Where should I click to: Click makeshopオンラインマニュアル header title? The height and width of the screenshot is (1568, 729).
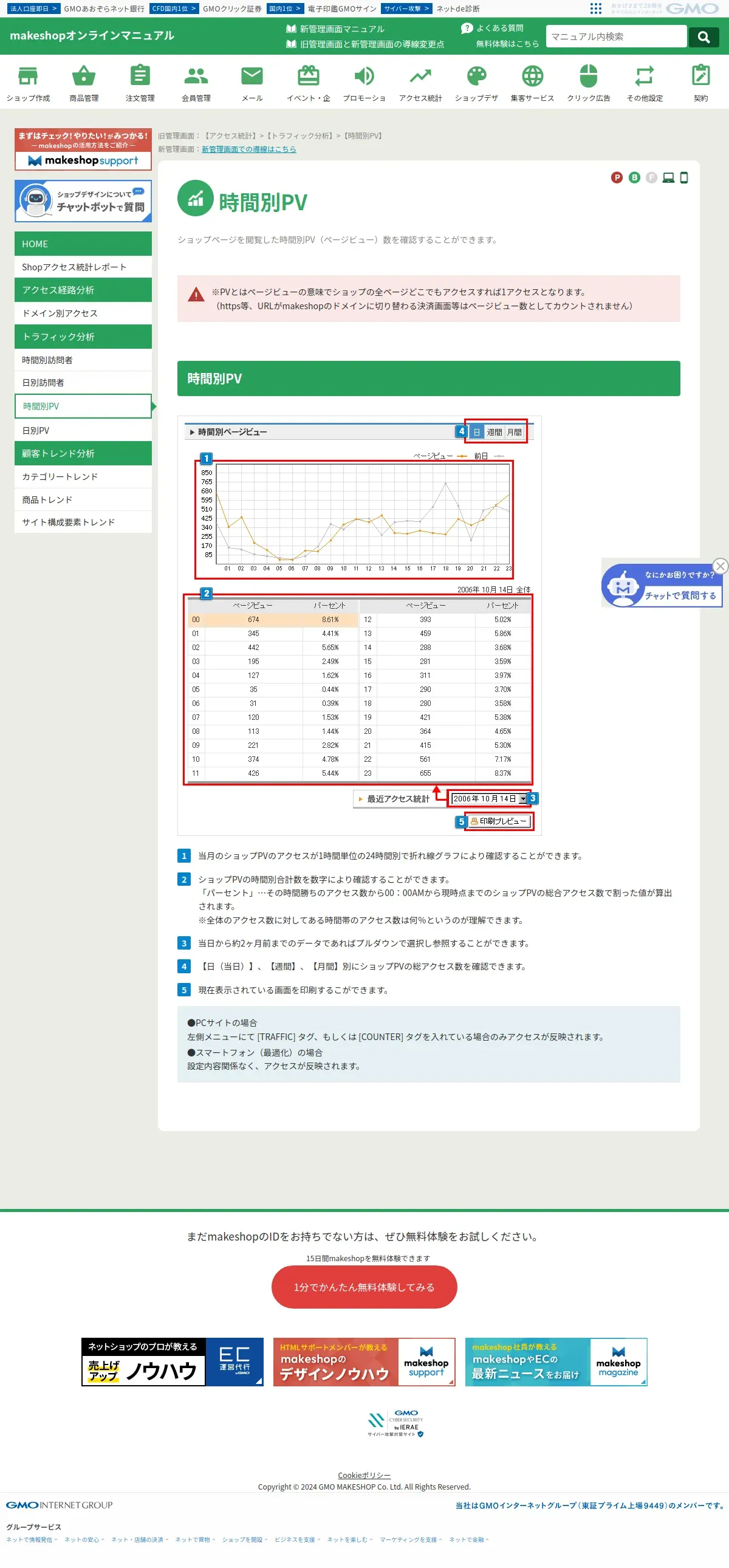[x=92, y=35]
